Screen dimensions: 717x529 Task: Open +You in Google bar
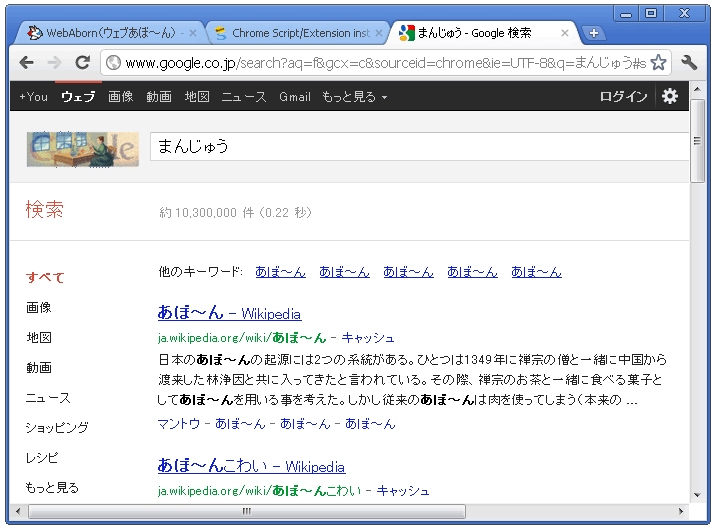point(33,97)
